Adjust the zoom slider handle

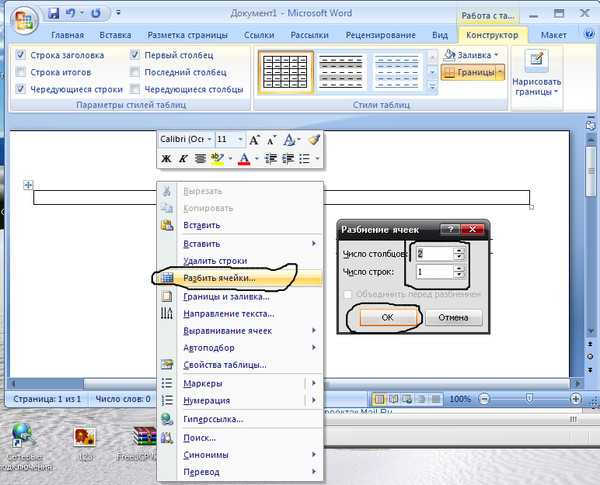pyautogui.click(x=530, y=399)
